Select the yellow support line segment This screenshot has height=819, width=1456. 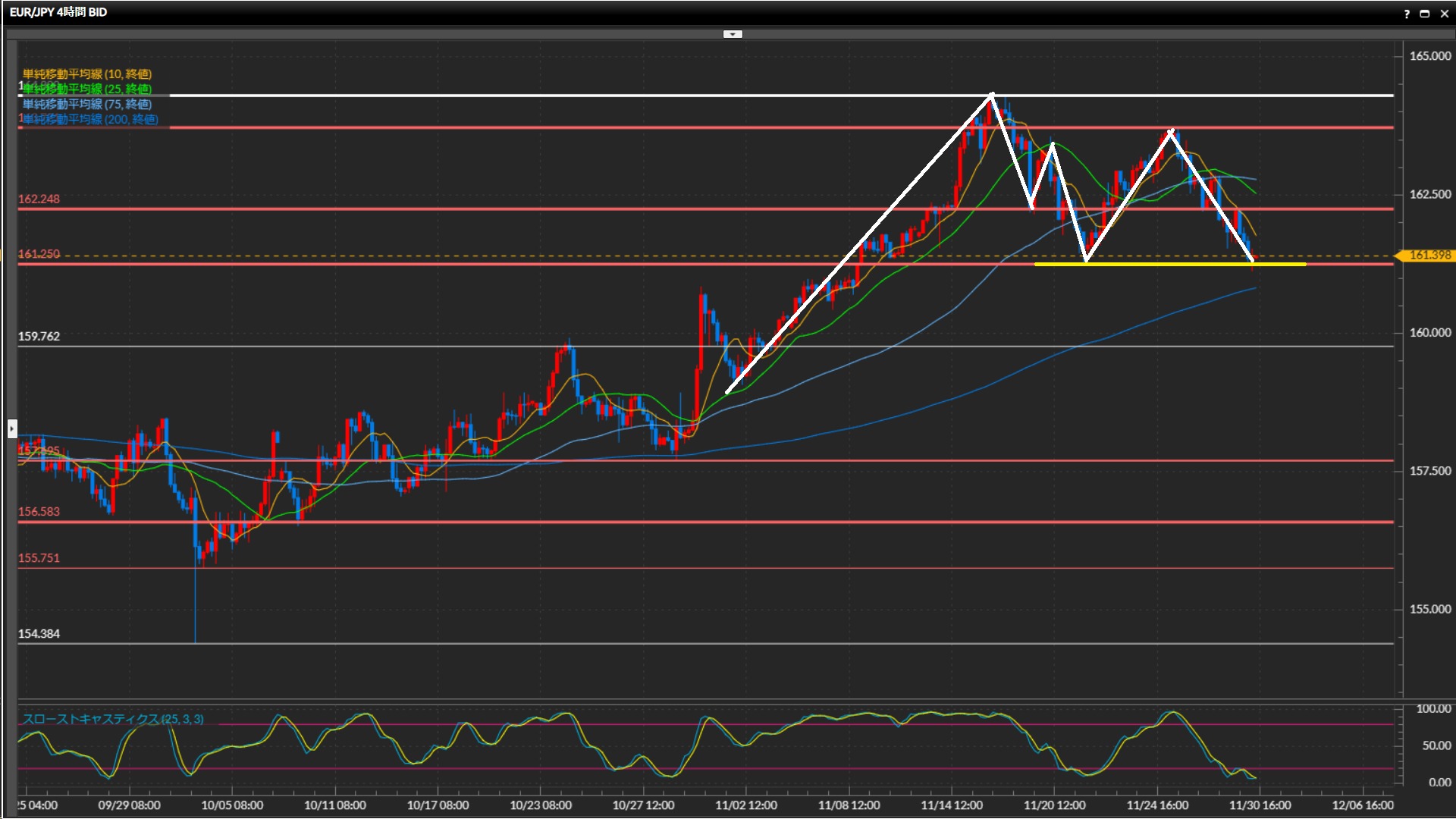tap(1168, 265)
